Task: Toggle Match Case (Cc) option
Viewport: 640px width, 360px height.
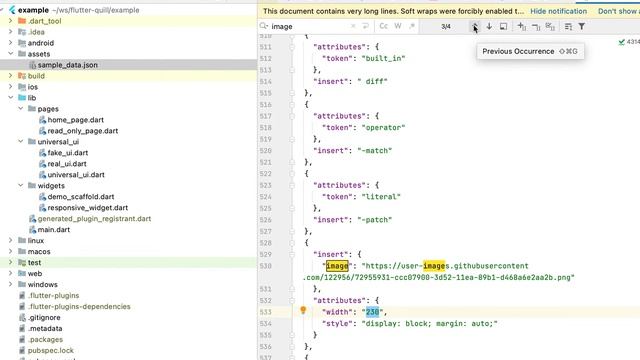Action: (x=383, y=26)
